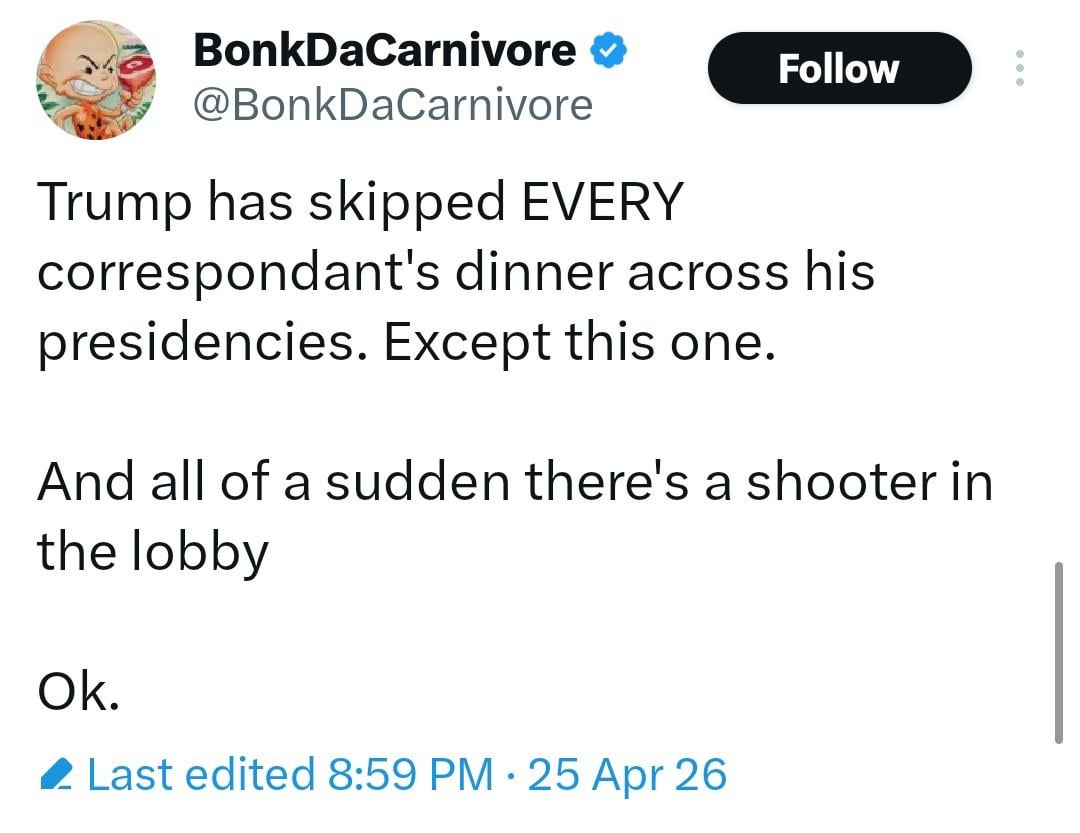Click the word "correspondant's" in the post
Image resolution: width=1080 pixels, height=833 pixels.
coord(239,274)
